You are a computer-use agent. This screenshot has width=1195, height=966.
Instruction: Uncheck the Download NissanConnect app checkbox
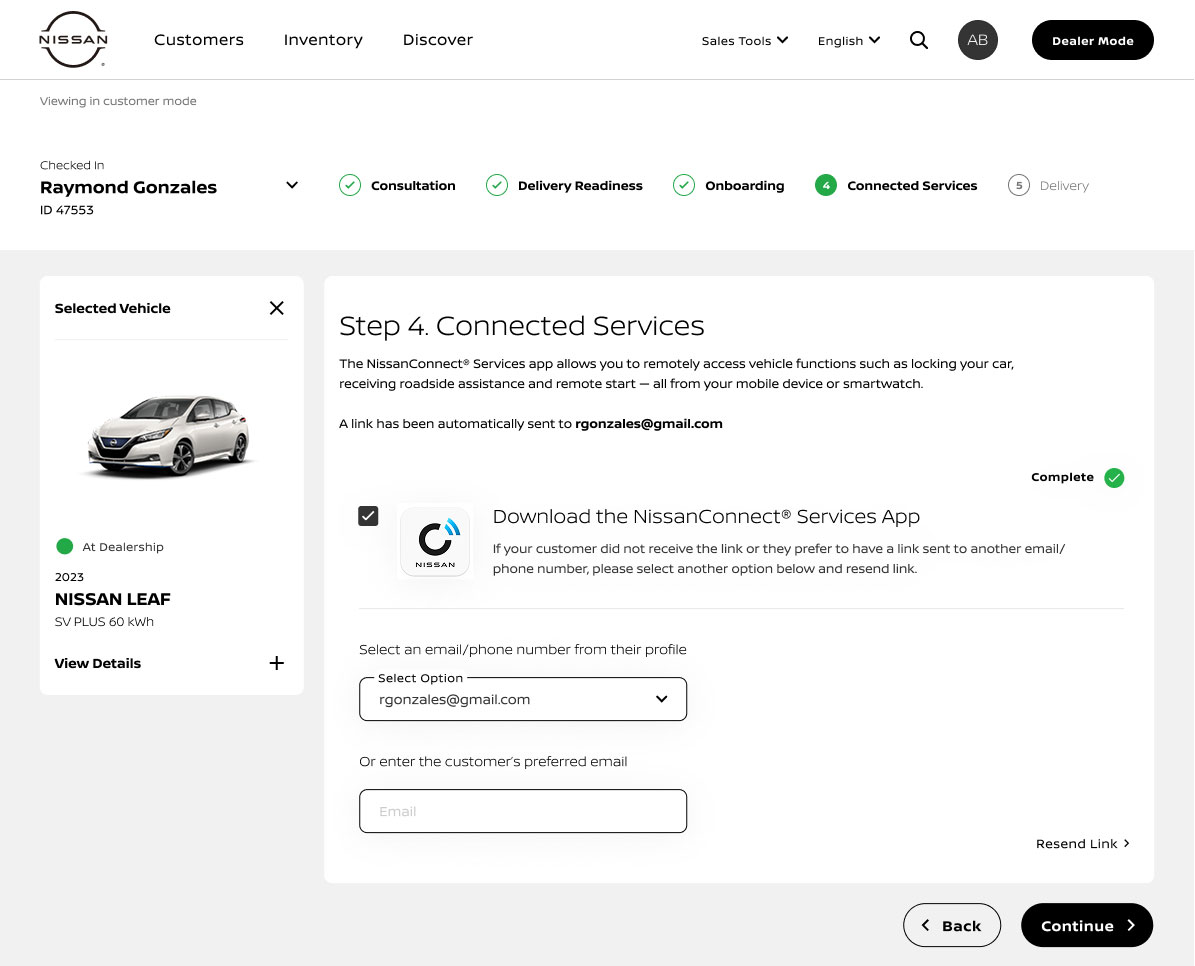click(368, 516)
